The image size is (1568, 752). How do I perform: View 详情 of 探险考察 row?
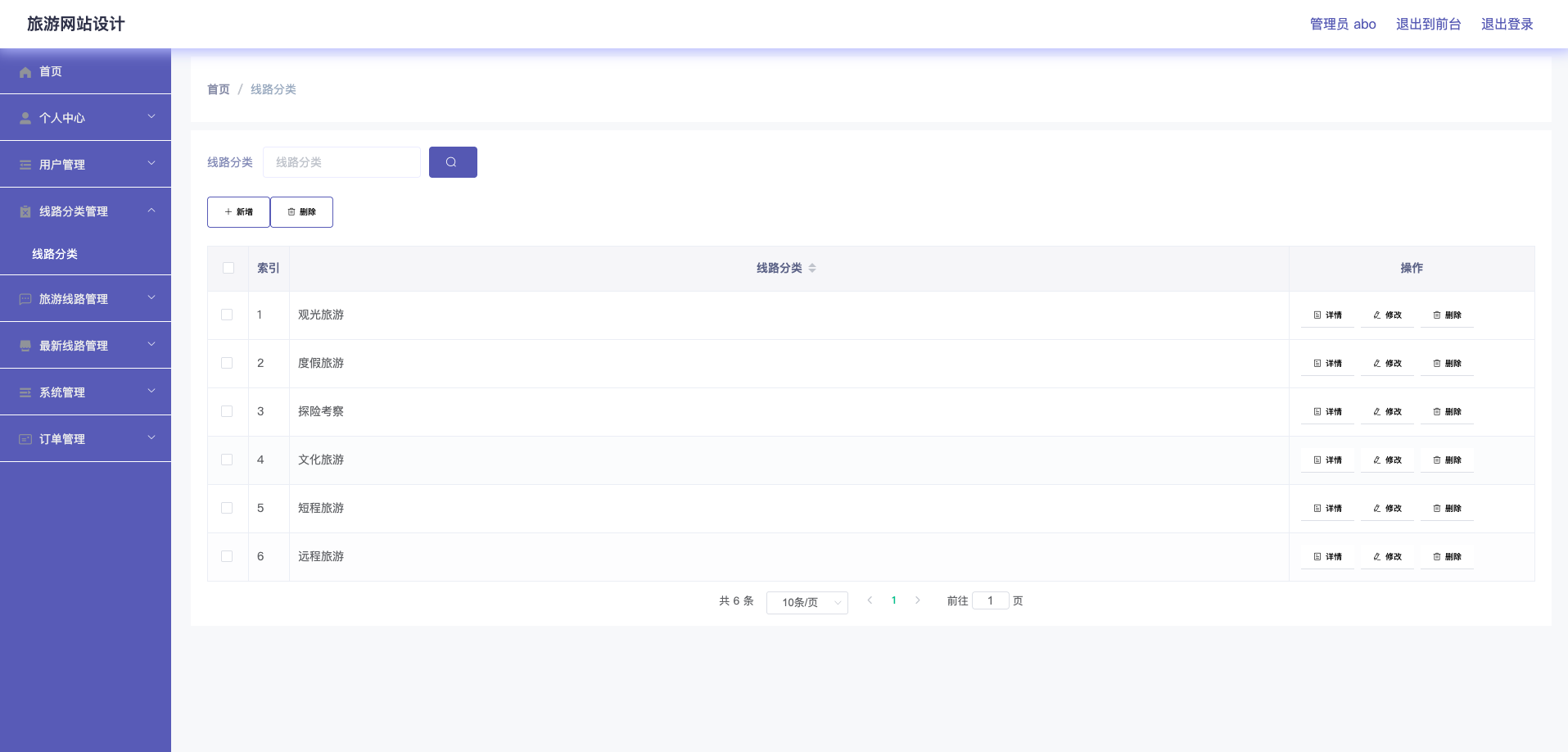[x=1327, y=411]
